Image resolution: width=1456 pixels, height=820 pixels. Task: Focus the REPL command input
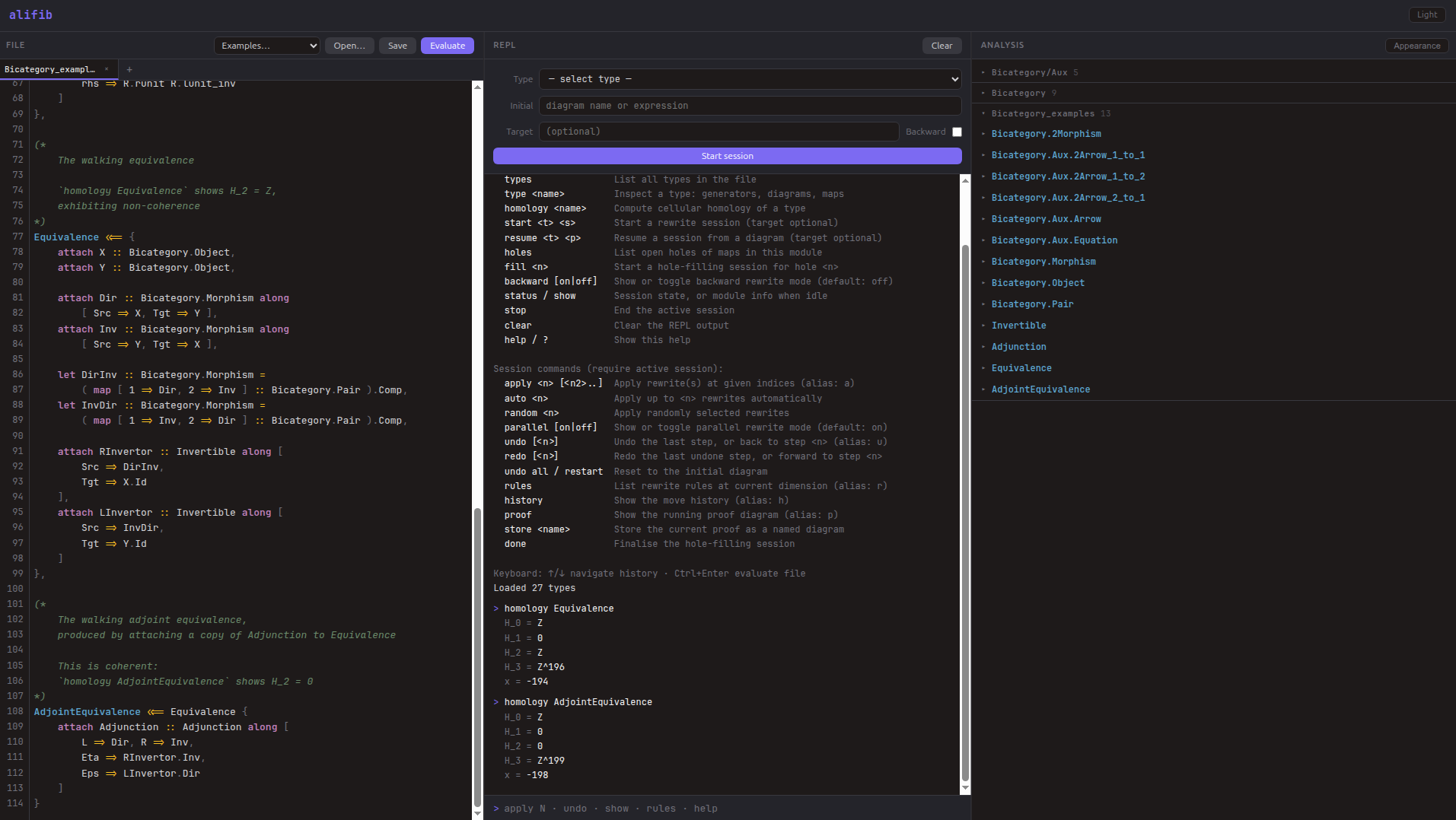[727, 809]
